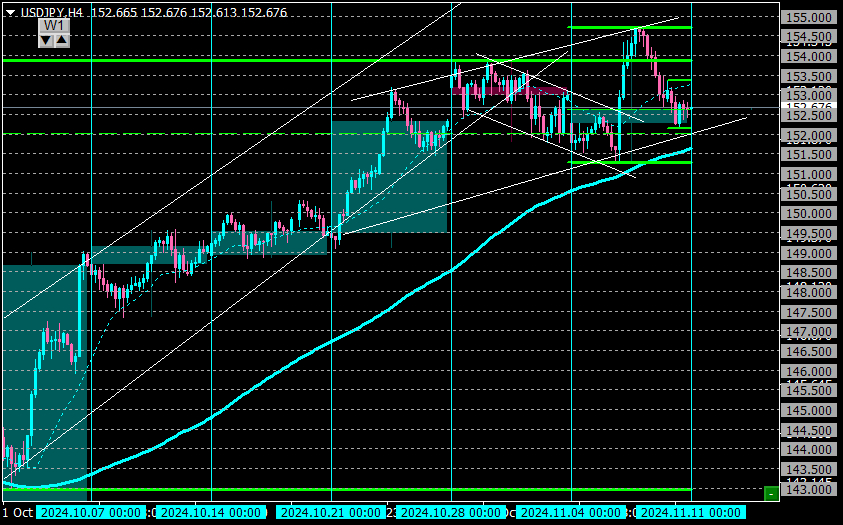
Task: Select the 2024.10.07 00:00 date label
Action: 91,512
